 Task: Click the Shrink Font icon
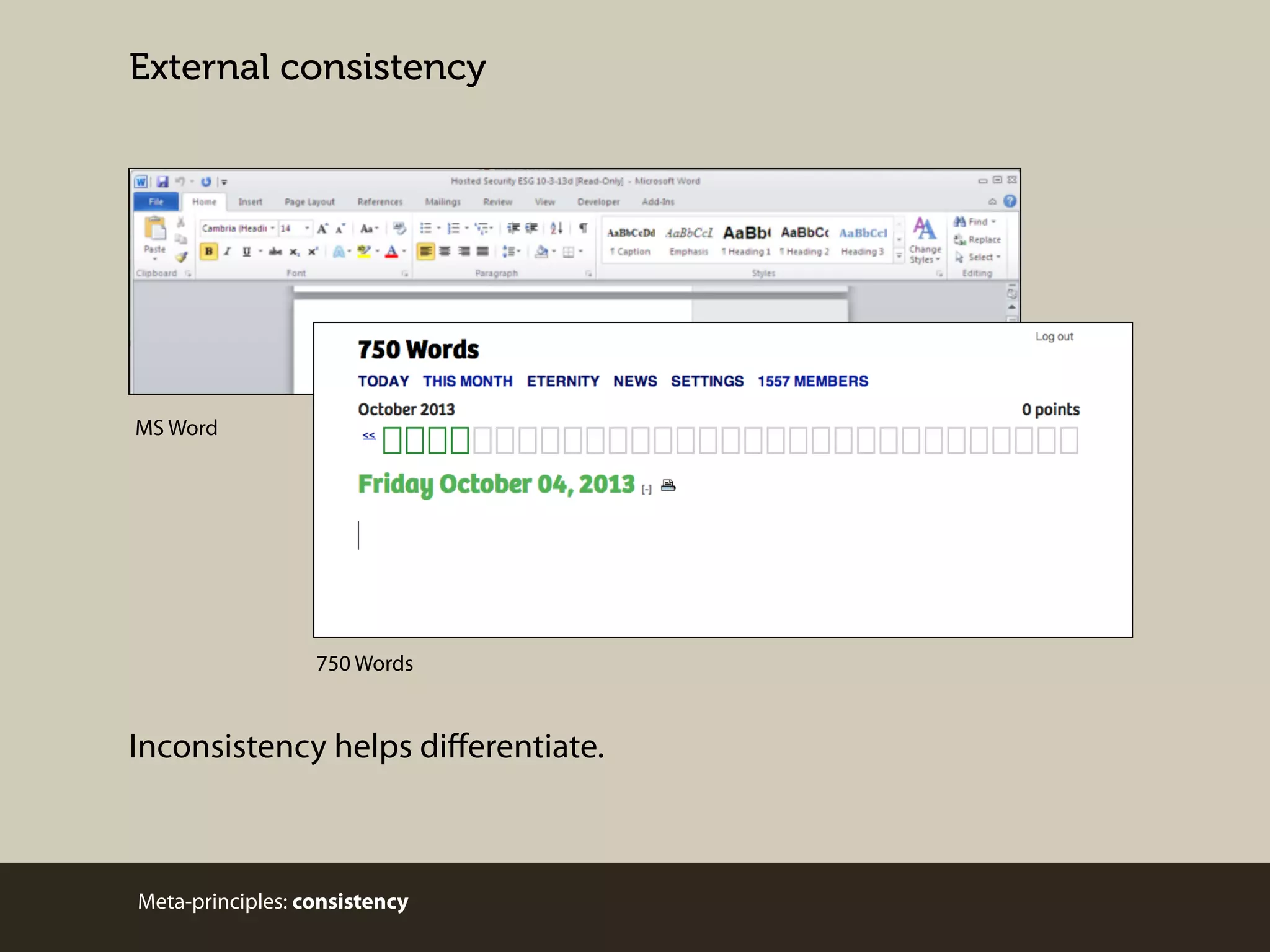(340, 229)
